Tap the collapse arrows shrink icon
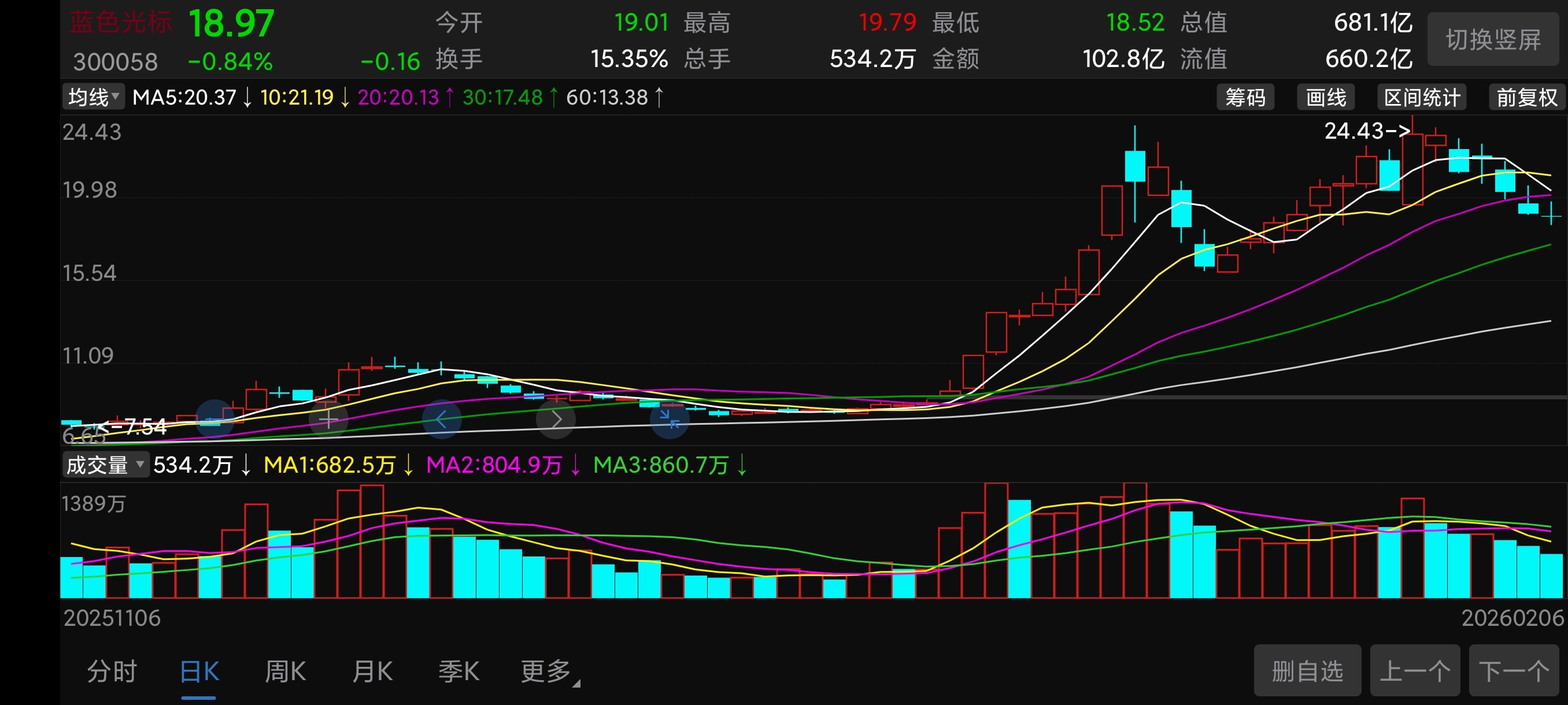 pos(670,419)
